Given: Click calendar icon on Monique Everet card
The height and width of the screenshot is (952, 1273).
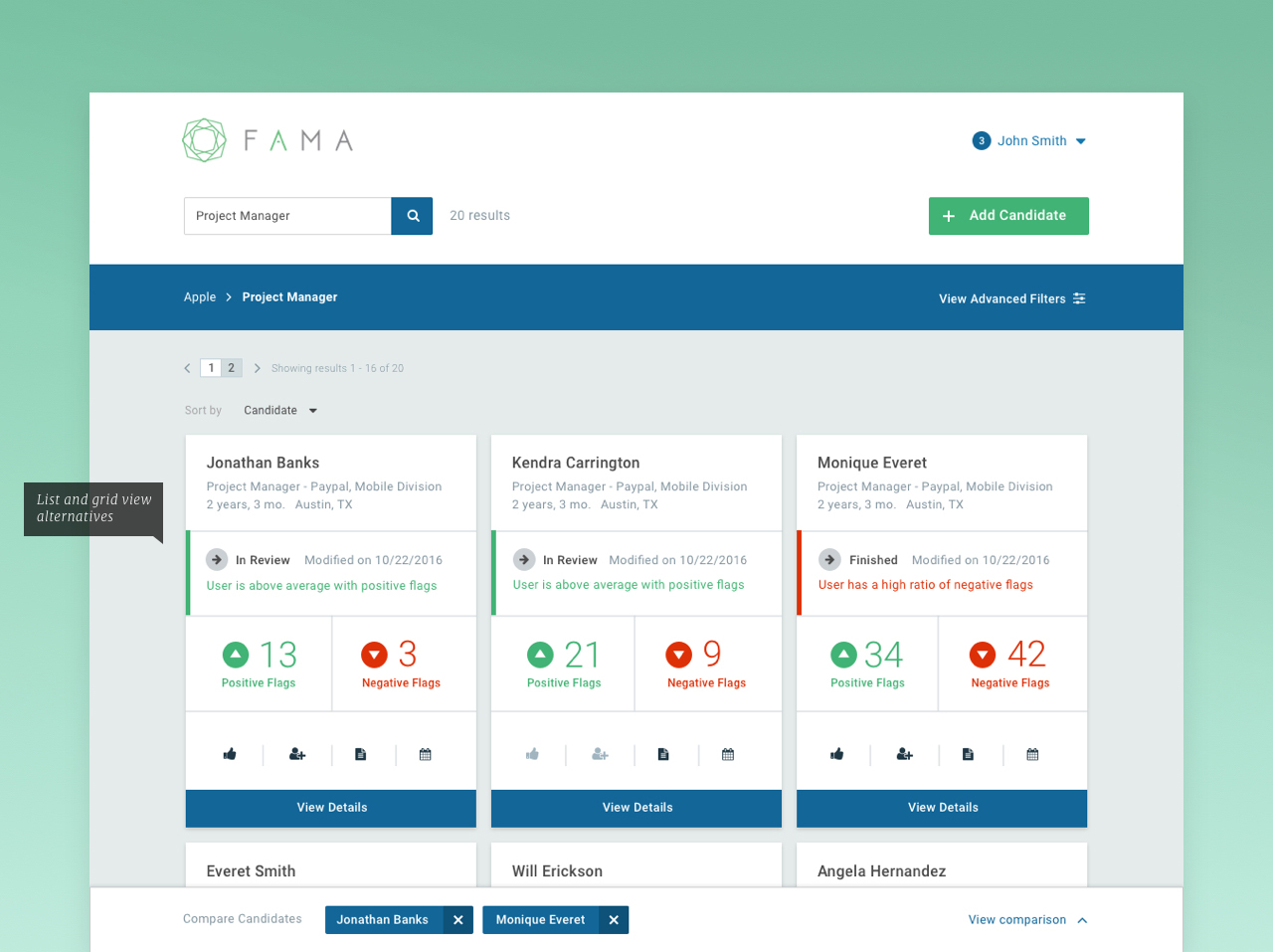Looking at the screenshot, I should (1032, 755).
